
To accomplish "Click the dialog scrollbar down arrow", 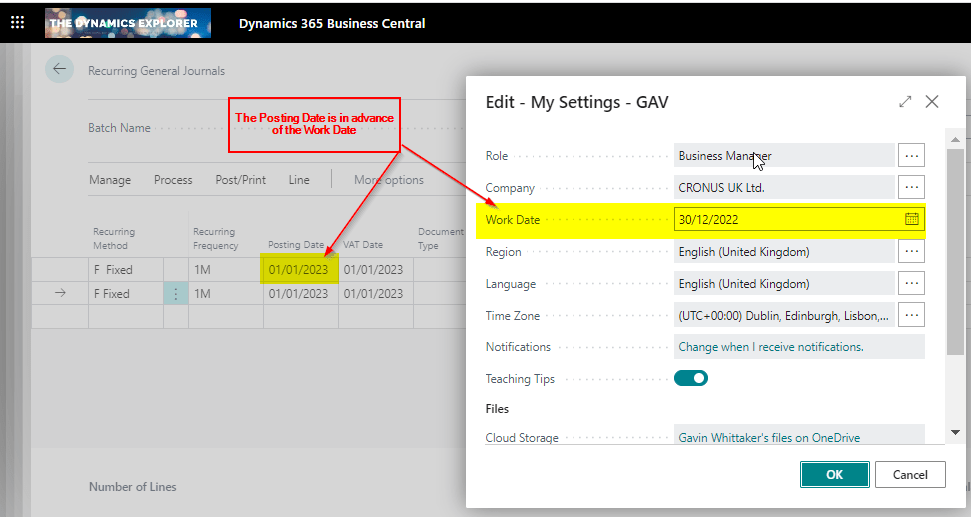I will [955, 432].
